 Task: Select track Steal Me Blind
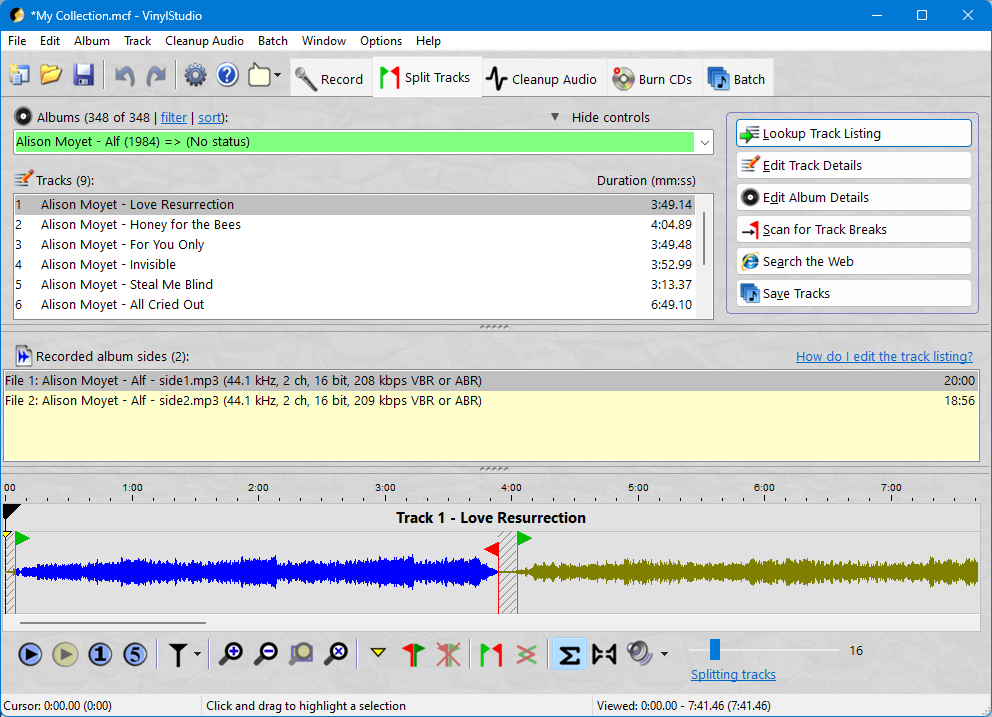(x=354, y=285)
